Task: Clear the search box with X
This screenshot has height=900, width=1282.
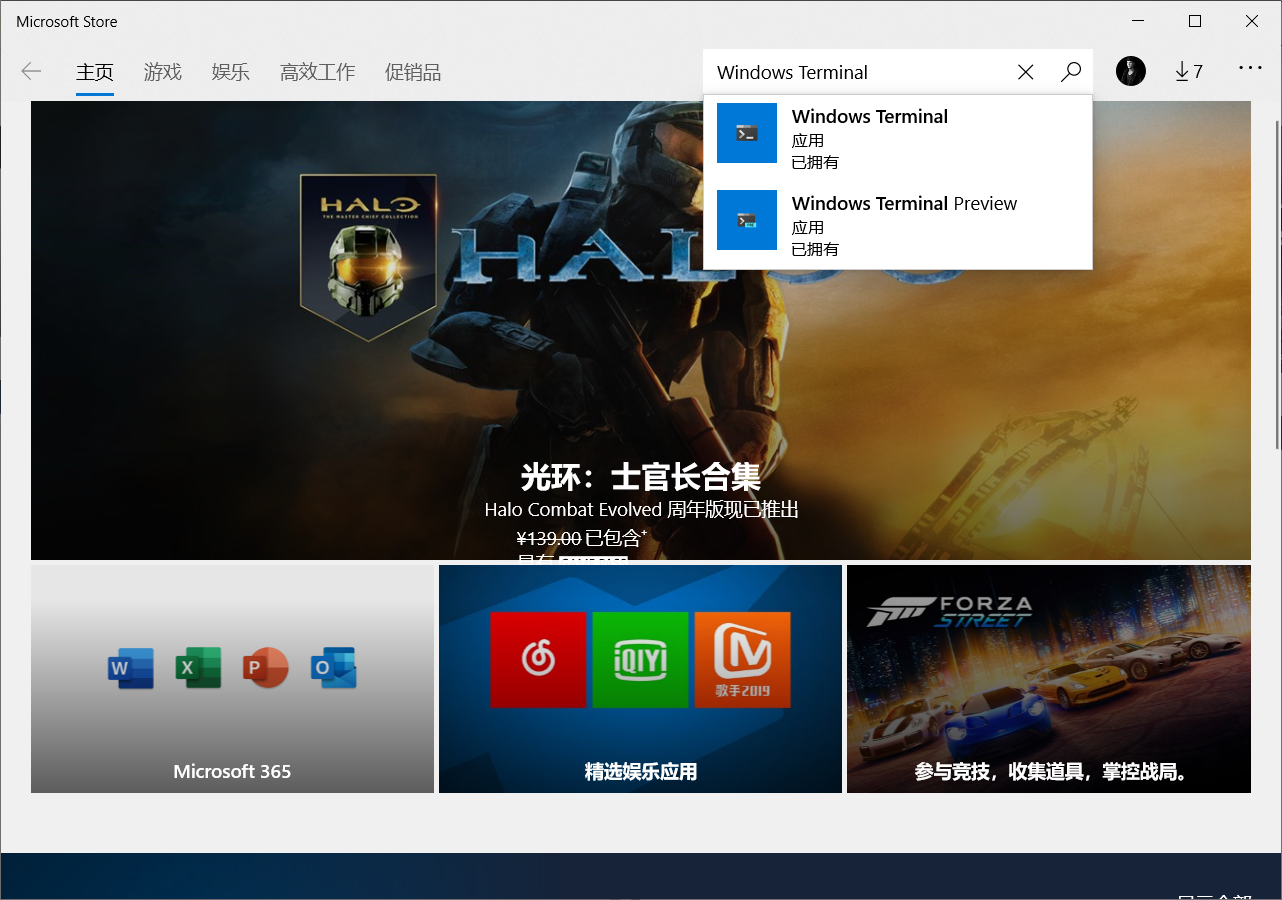Action: pos(1025,72)
